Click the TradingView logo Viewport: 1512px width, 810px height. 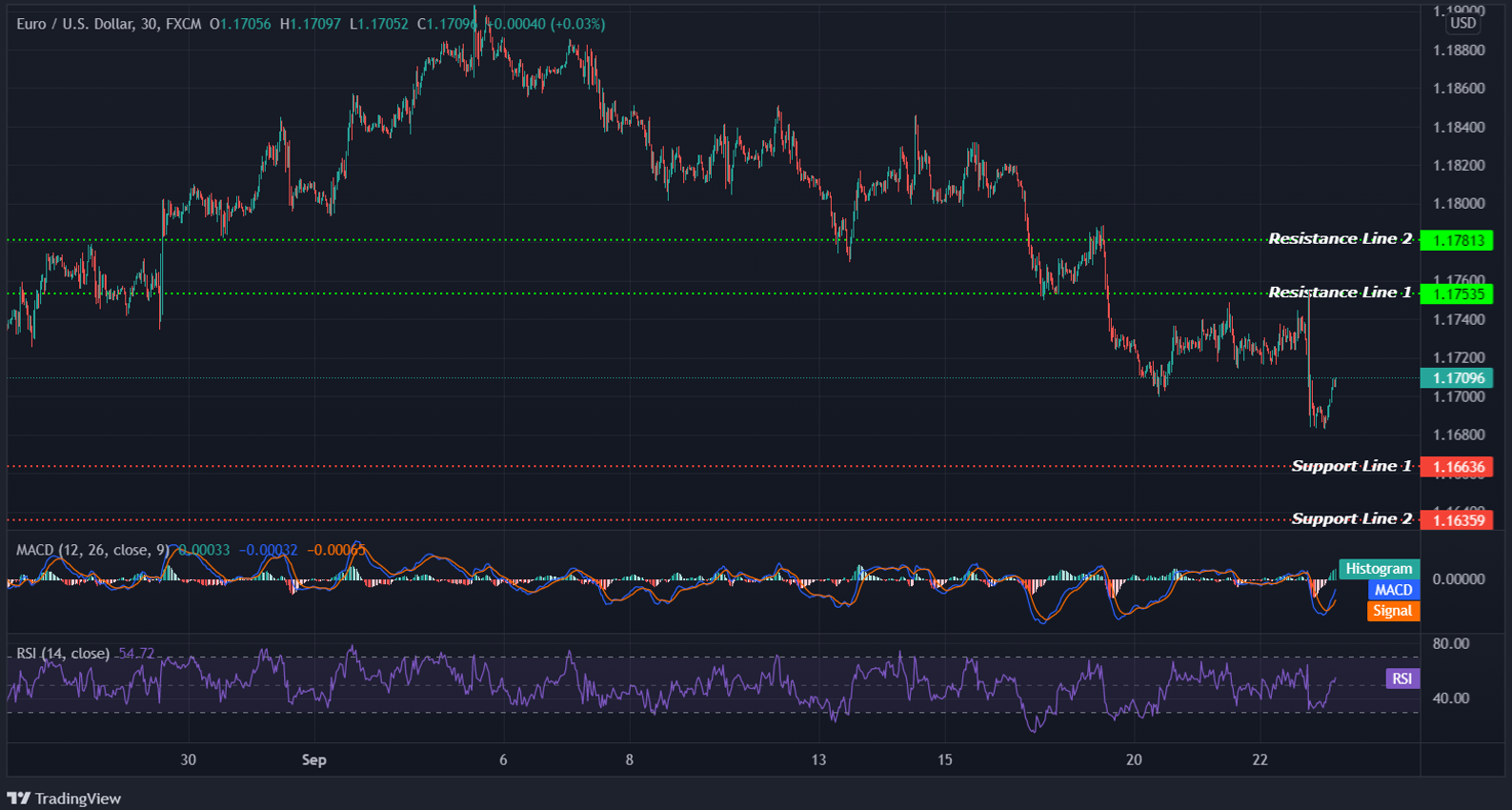[x=64, y=799]
